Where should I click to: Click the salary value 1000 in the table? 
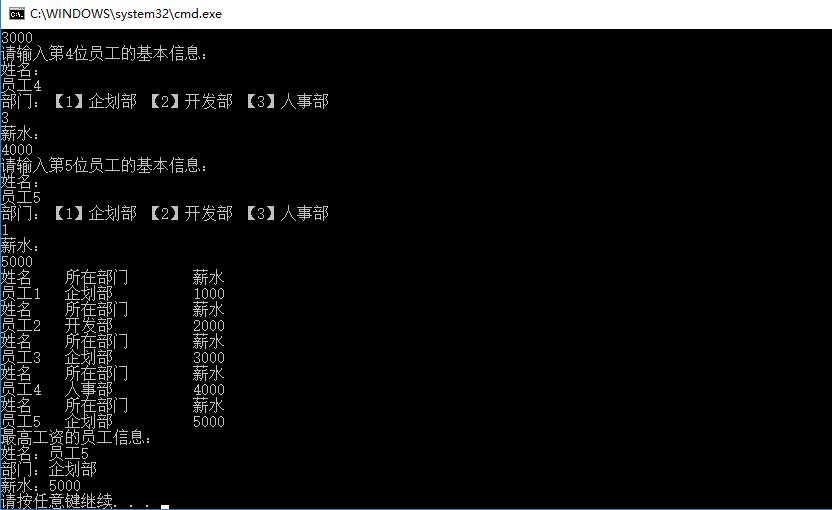tap(209, 293)
